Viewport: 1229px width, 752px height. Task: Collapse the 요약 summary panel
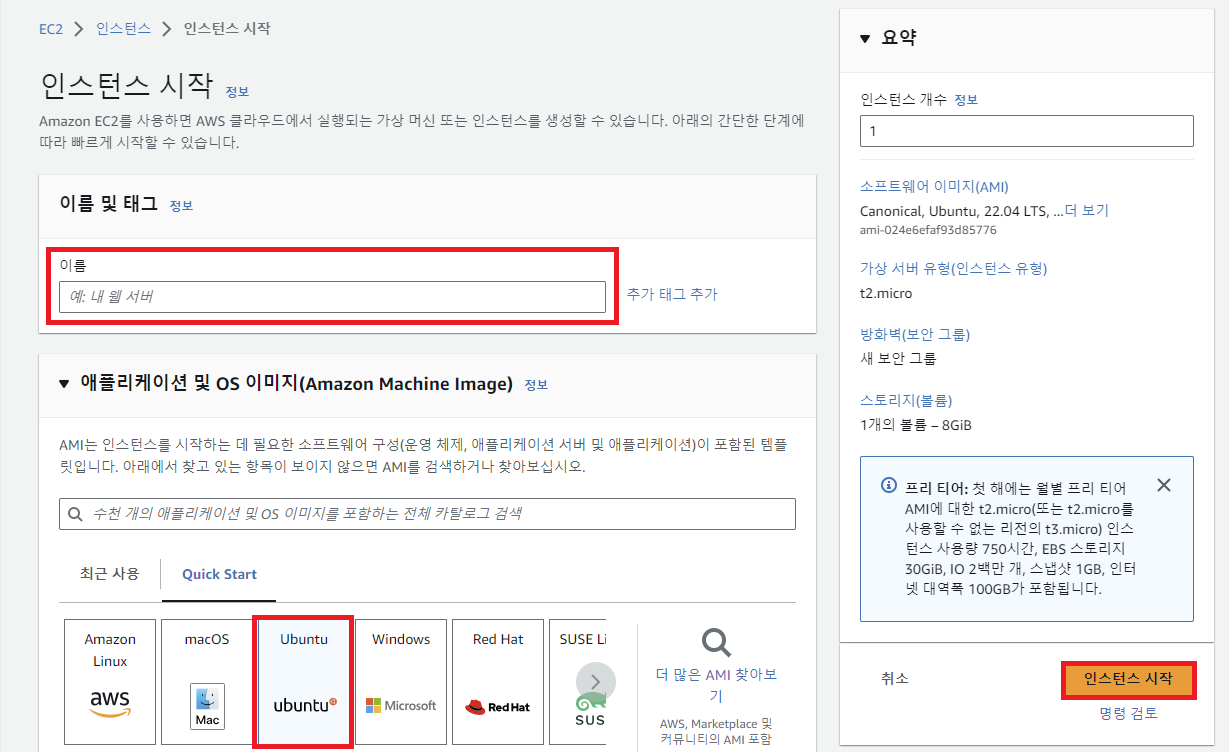pyautogui.click(x=866, y=38)
